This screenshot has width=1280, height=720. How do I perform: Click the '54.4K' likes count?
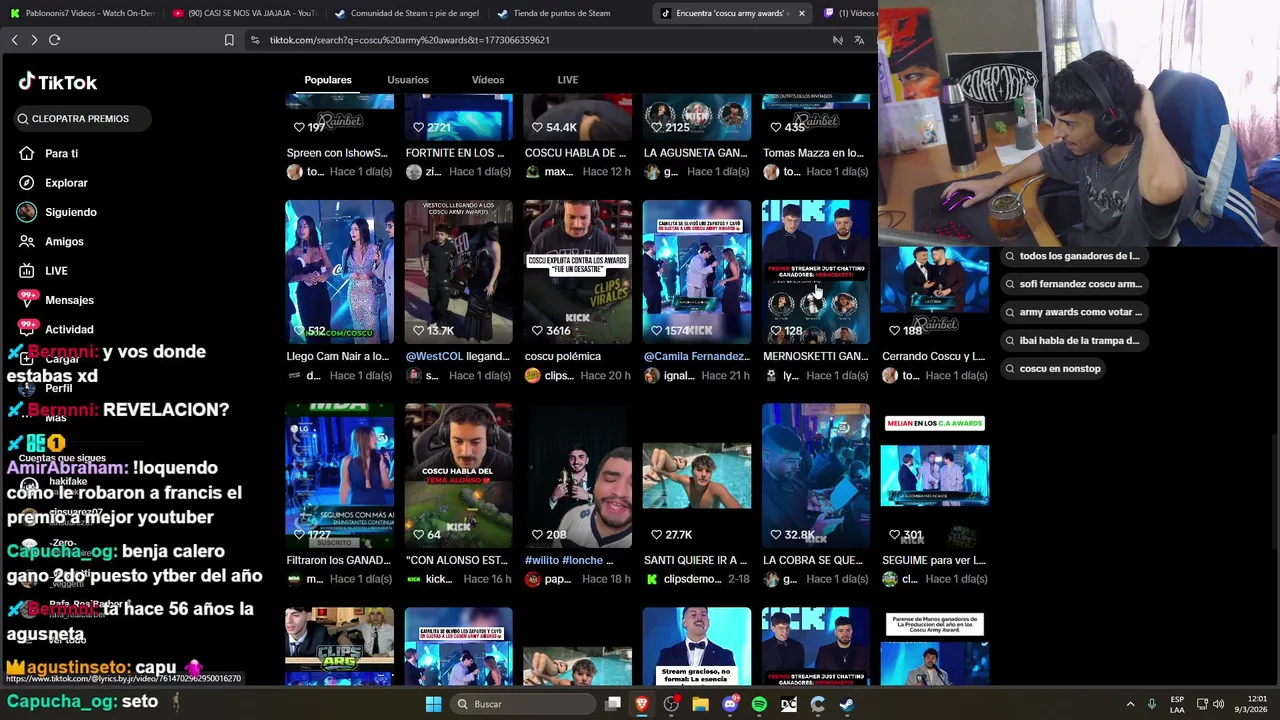click(561, 127)
